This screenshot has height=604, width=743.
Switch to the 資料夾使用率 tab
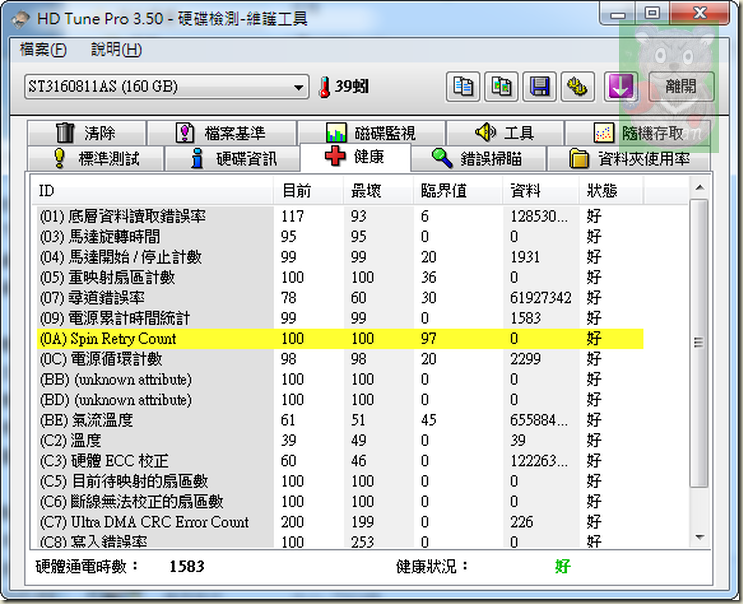(x=629, y=158)
